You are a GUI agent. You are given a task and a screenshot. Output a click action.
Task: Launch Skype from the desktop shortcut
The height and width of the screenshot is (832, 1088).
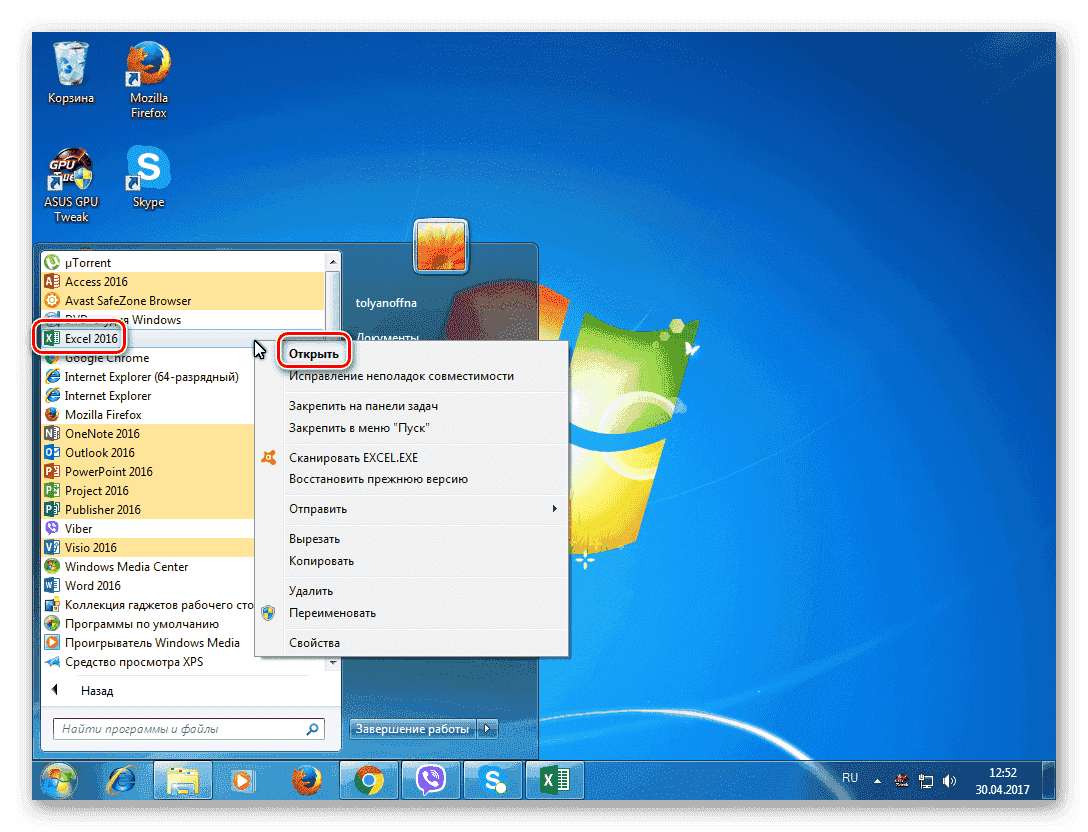coord(148,172)
